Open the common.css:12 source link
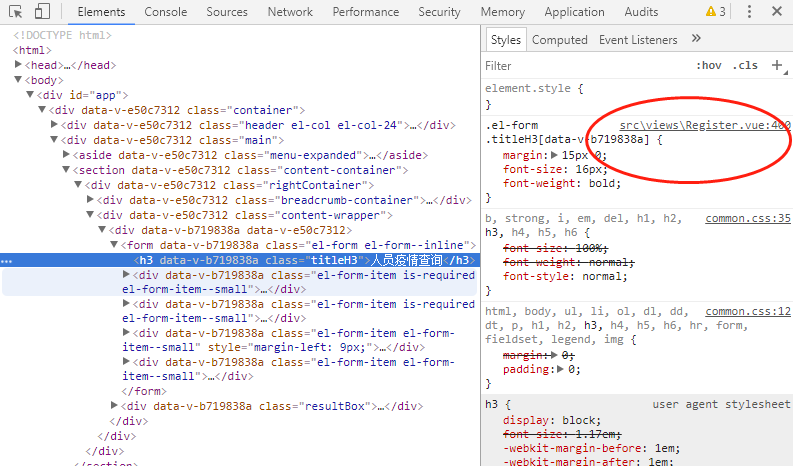 pyautogui.click(x=748, y=311)
